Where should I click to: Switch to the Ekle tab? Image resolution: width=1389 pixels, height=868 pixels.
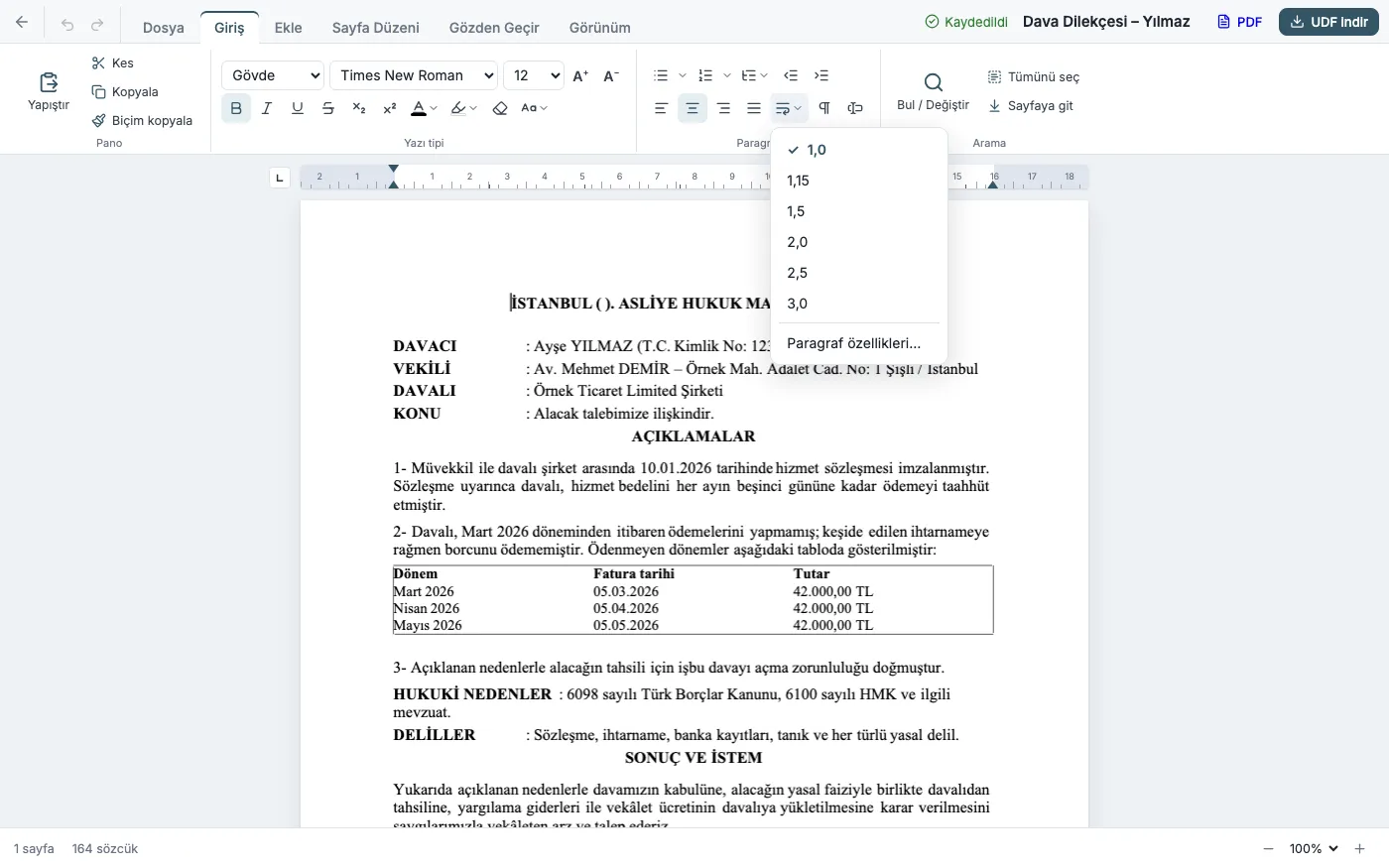[x=289, y=28]
